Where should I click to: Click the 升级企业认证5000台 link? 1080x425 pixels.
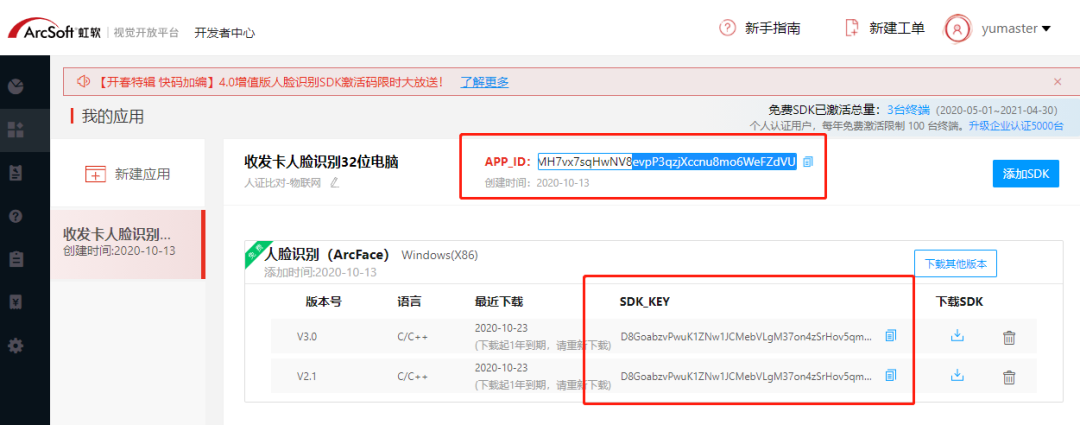tap(1016, 125)
